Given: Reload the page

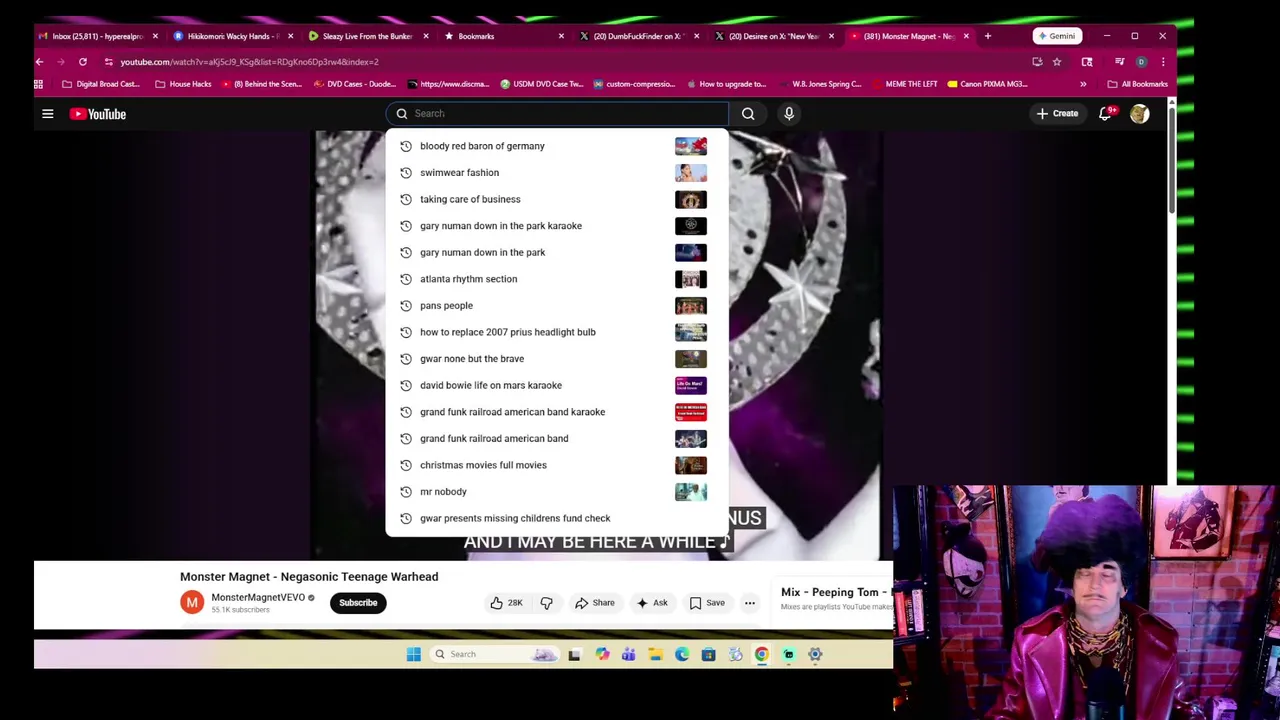Looking at the screenshot, I should tap(83, 62).
